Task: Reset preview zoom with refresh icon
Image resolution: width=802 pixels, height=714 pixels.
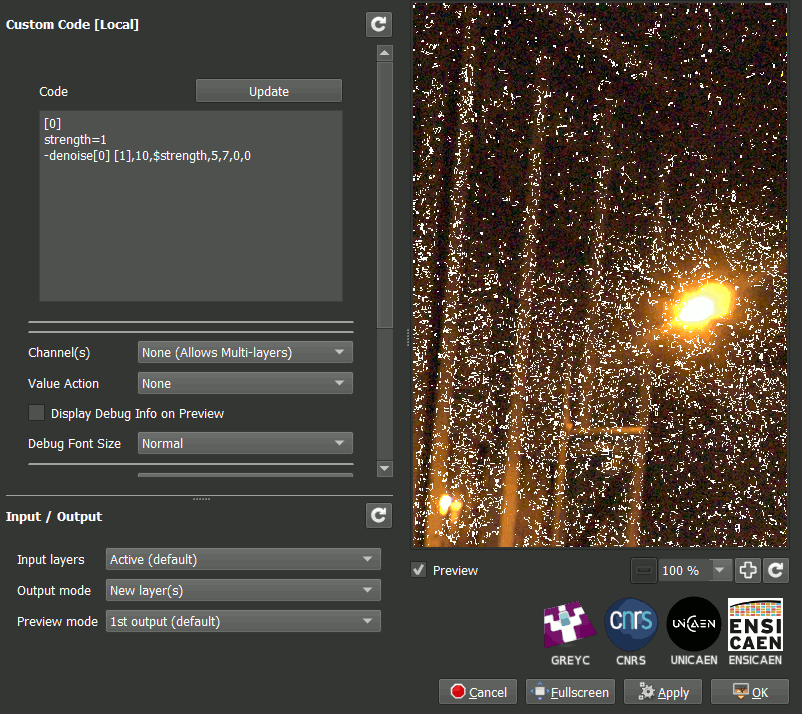Action: 776,570
